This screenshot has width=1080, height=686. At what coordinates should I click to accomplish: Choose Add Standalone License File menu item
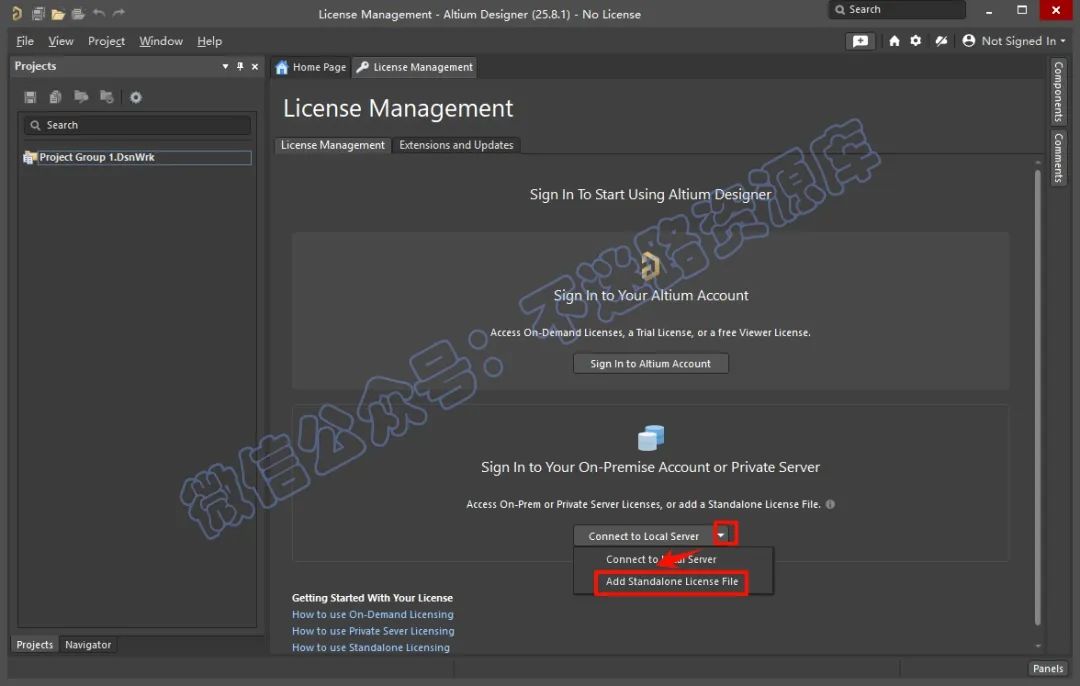click(x=672, y=582)
